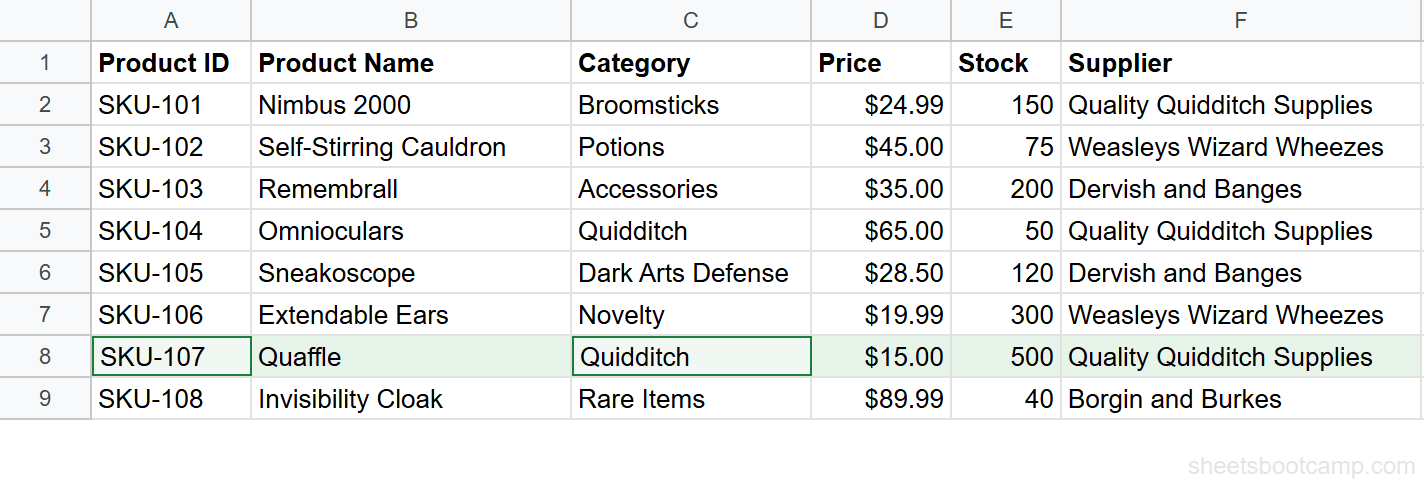Click the stock value 300 cell

coord(1006,315)
